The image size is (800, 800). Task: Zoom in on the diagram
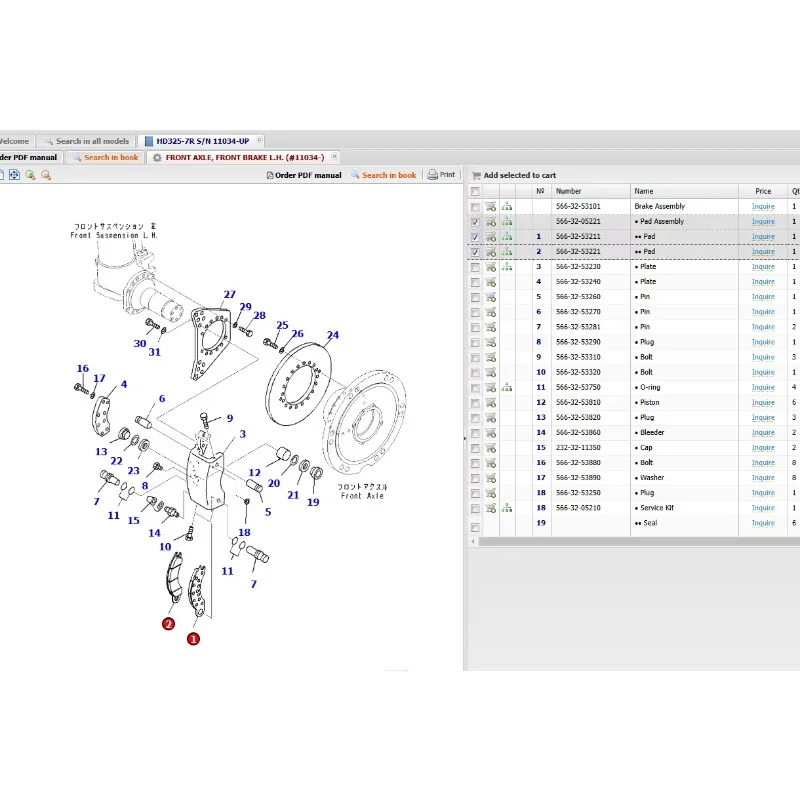tap(31, 175)
